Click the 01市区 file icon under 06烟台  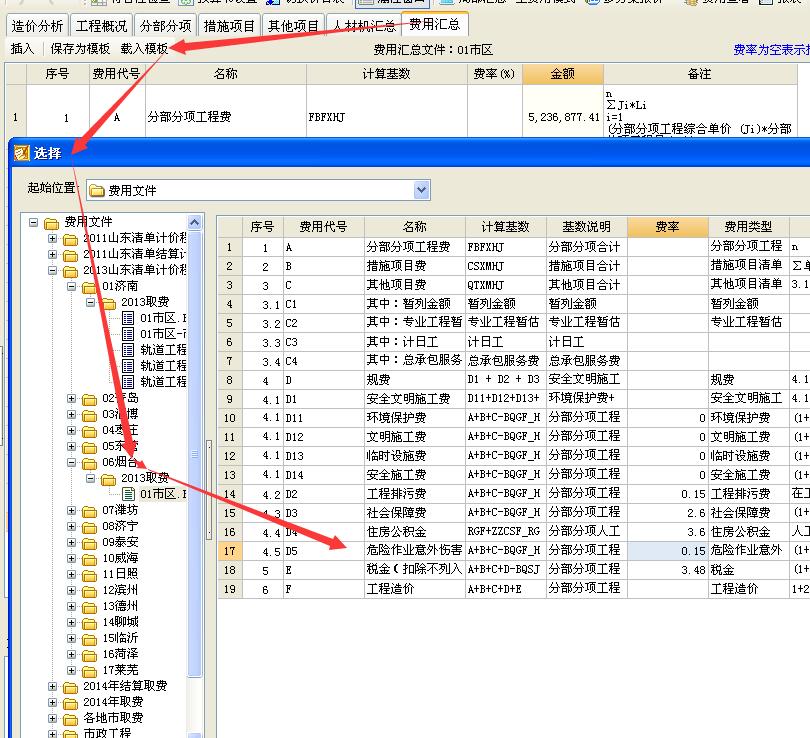coord(128,494)
